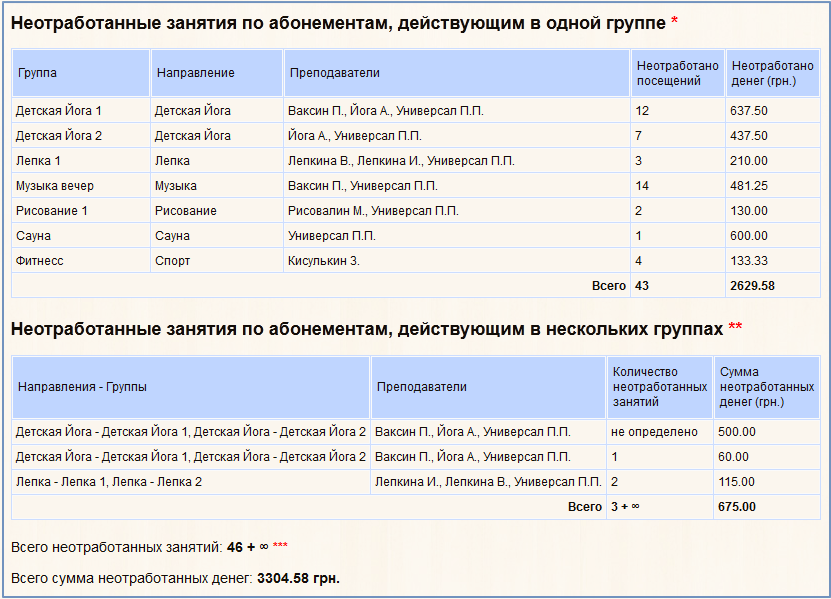Click the red double asterisk after second heading
Screen dimensions: 831x599
click(x=735, y=328)
